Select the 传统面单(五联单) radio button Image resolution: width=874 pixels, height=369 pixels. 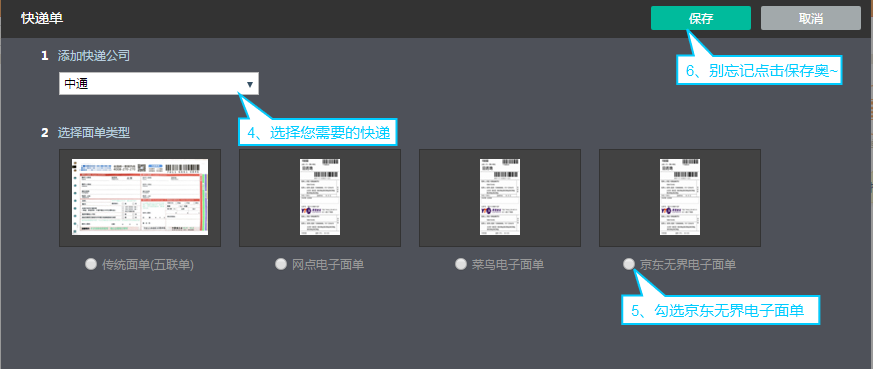(x=90, y=264)
